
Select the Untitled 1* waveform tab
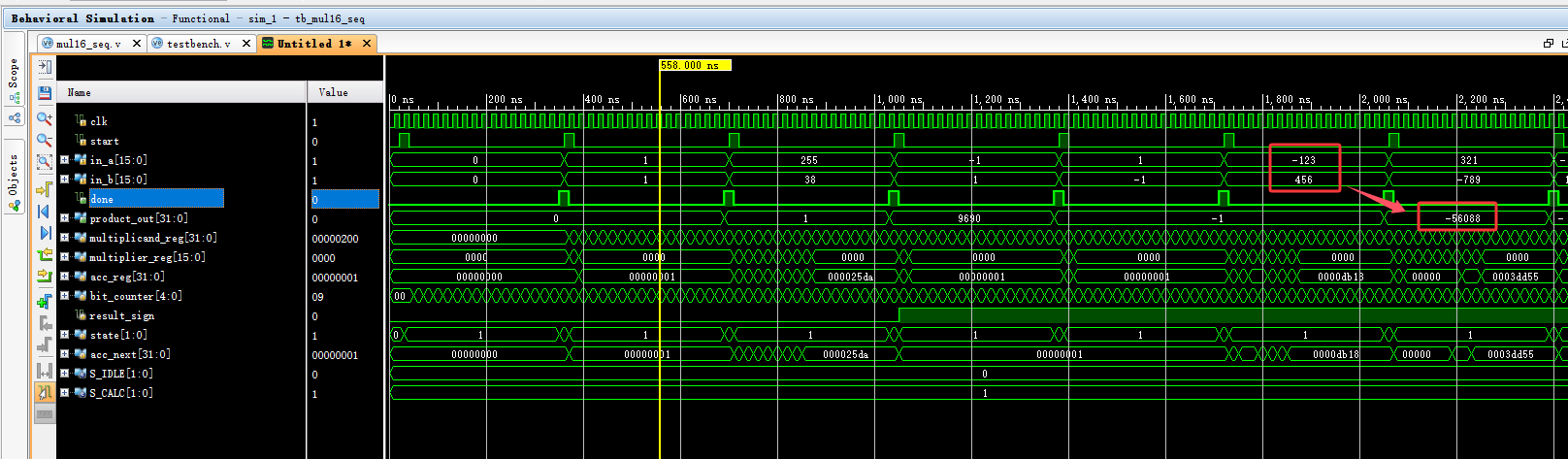click(314, 44)
